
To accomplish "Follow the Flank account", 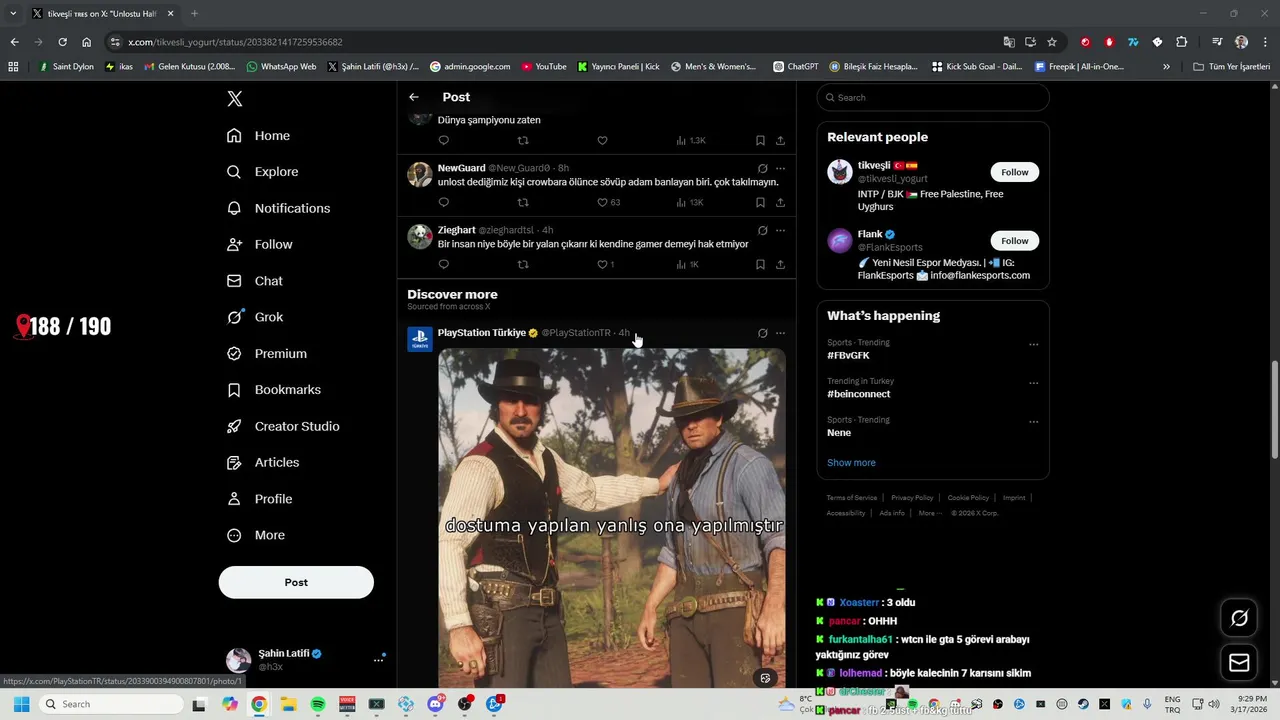I will click(1014, 241).
